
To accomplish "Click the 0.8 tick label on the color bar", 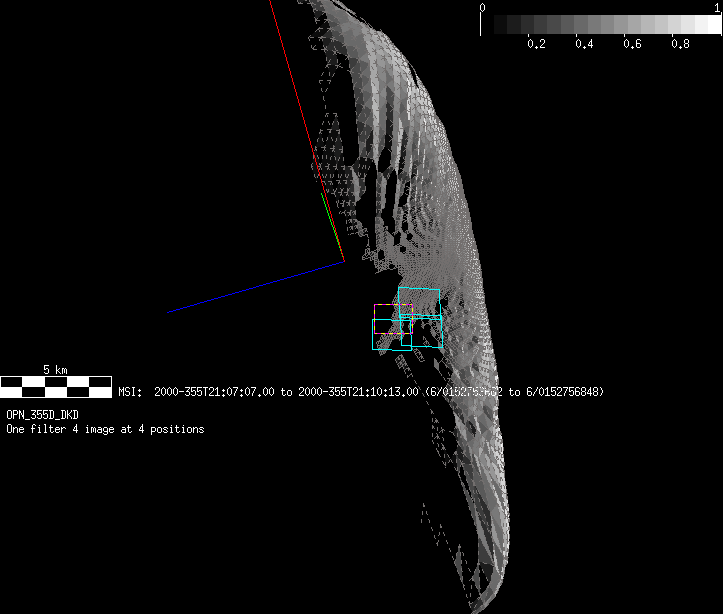I will (x=680, y=44).
